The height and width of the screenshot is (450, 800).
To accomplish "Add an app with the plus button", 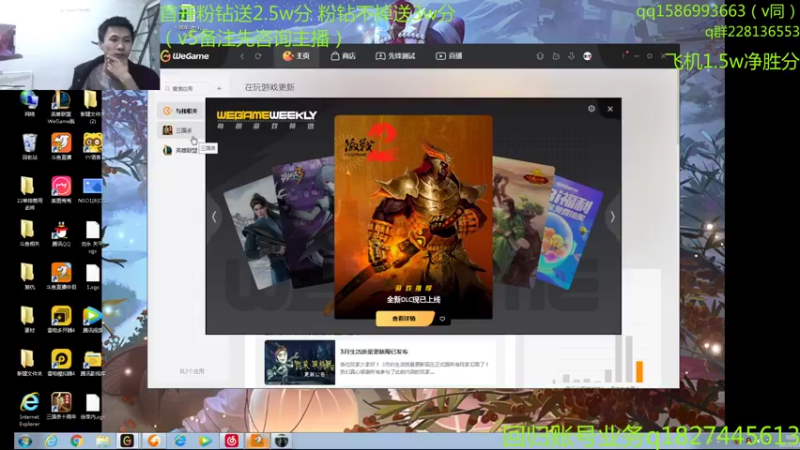I will 219,89.
